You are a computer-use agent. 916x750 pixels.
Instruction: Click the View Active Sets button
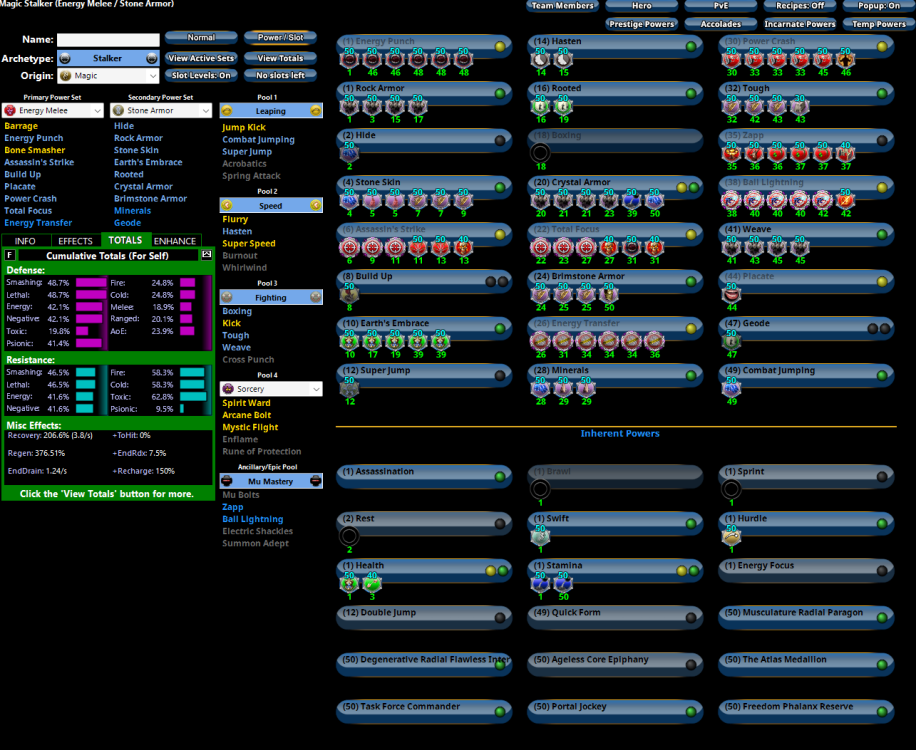point(201,58)
